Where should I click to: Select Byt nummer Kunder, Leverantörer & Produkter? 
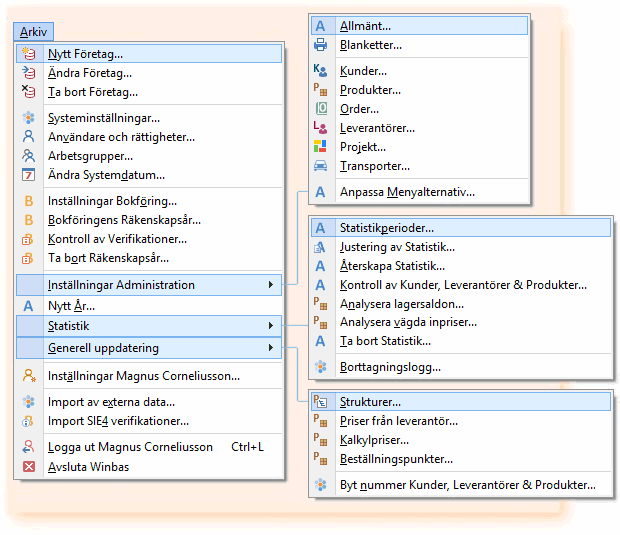pyautogui.click(x=467, y=485)
